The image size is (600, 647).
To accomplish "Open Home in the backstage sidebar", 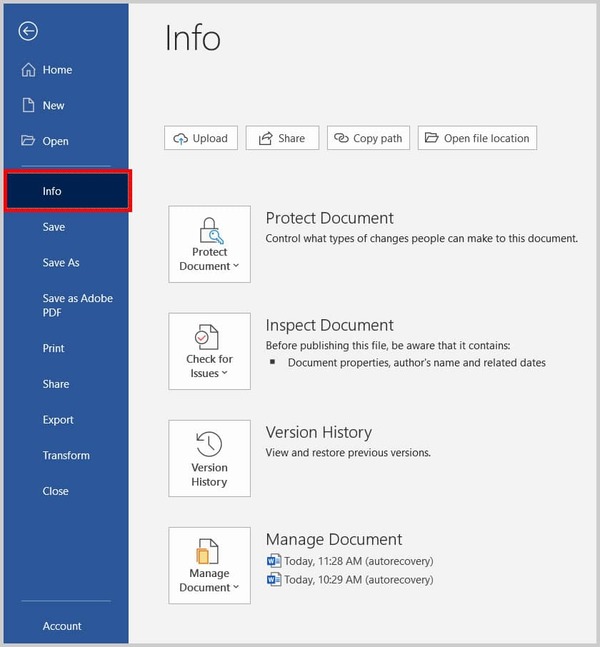I will 66,70.
